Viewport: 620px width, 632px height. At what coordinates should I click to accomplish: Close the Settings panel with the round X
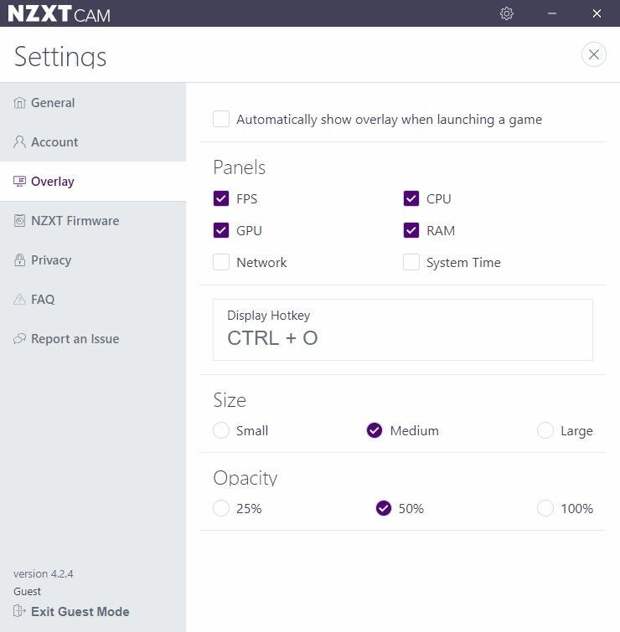(x=593, y=54)
